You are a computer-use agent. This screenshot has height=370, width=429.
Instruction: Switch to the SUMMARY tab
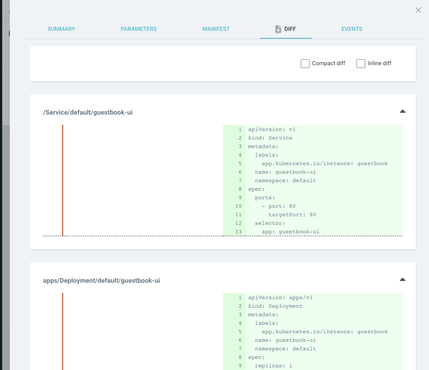pyautogui.click(x=61, y=29)
